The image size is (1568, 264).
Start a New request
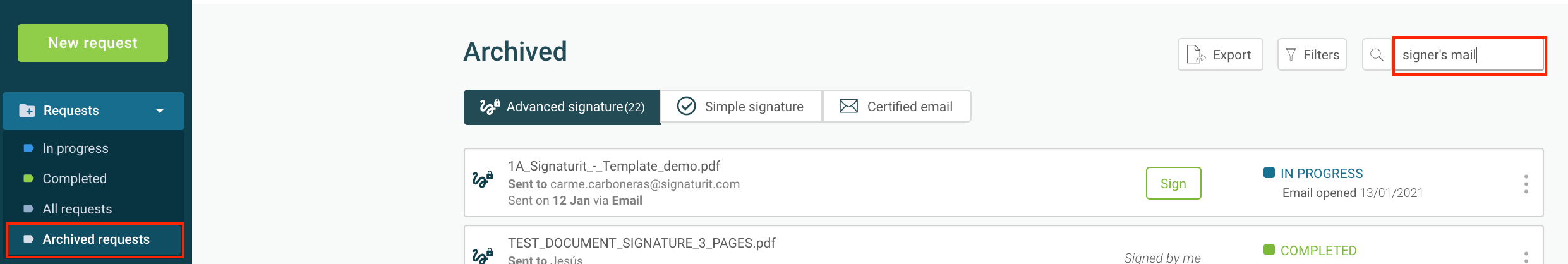[93, 43]
